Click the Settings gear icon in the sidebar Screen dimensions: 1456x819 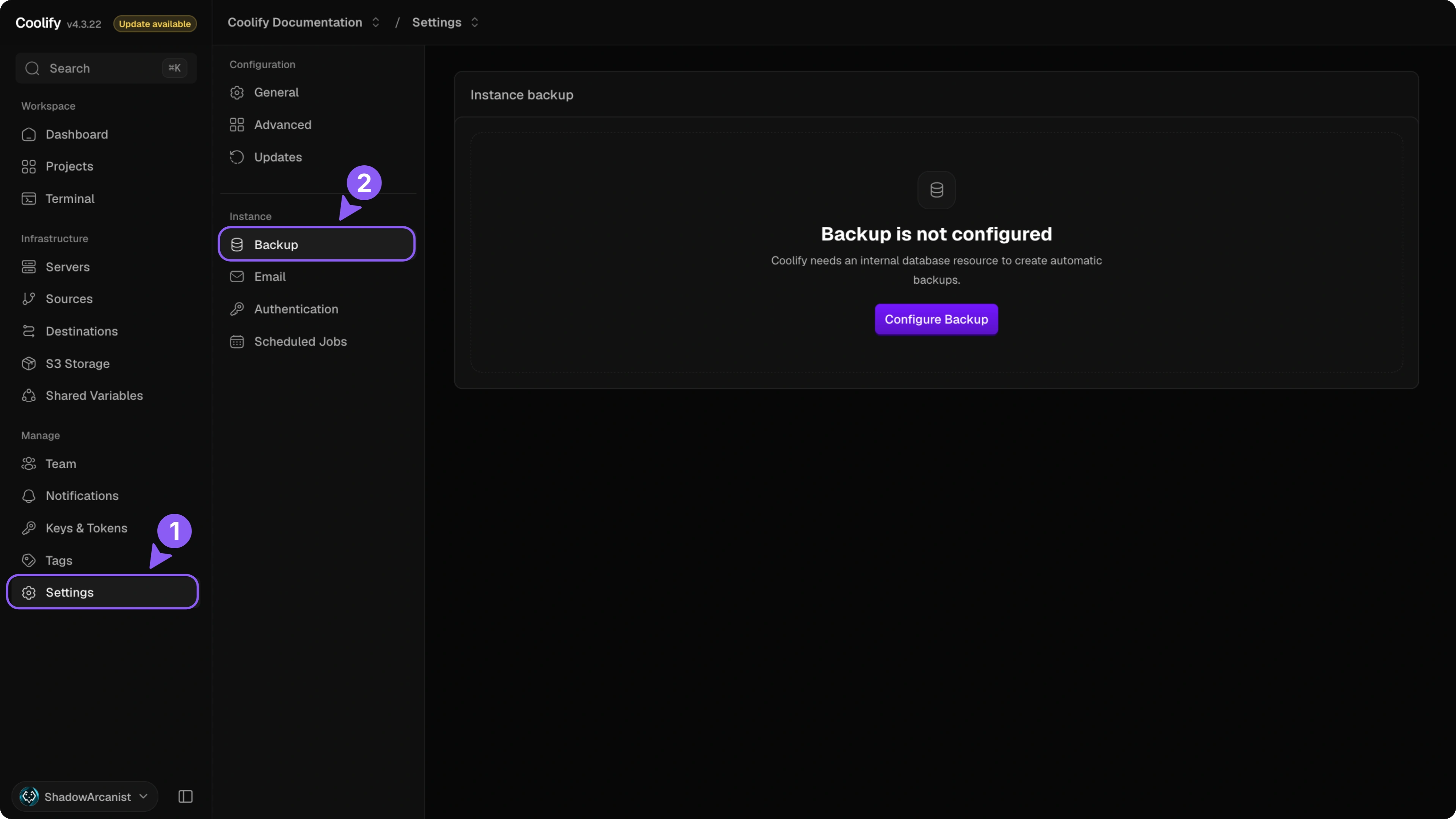(29, 592)
